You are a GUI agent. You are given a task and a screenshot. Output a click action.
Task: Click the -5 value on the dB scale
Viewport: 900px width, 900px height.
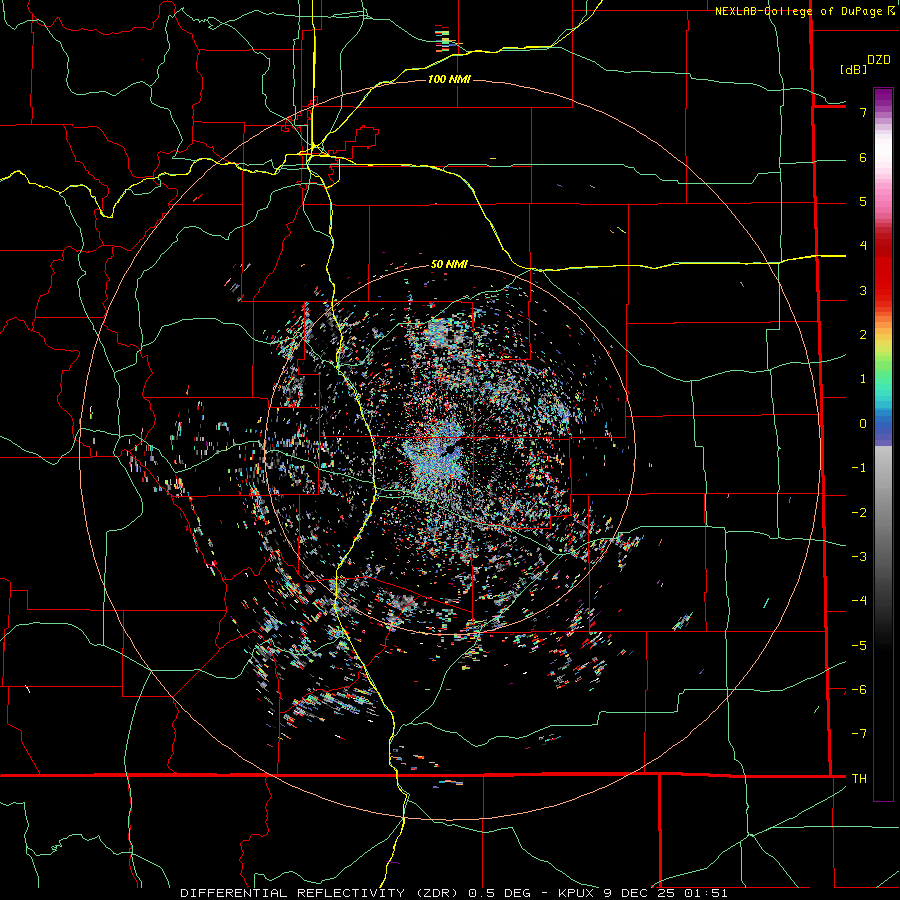[x=859, y=646]
